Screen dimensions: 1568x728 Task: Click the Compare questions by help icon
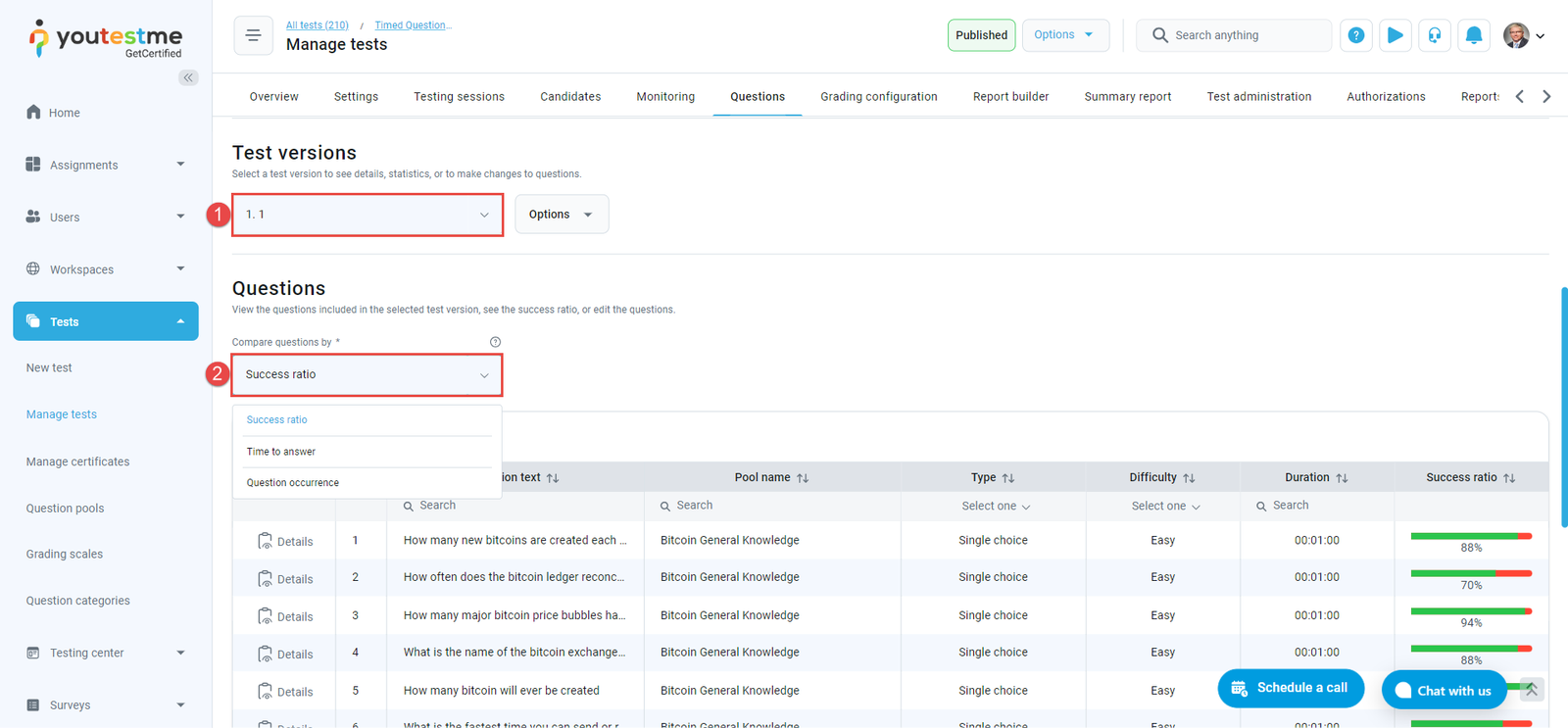point(495,342)
